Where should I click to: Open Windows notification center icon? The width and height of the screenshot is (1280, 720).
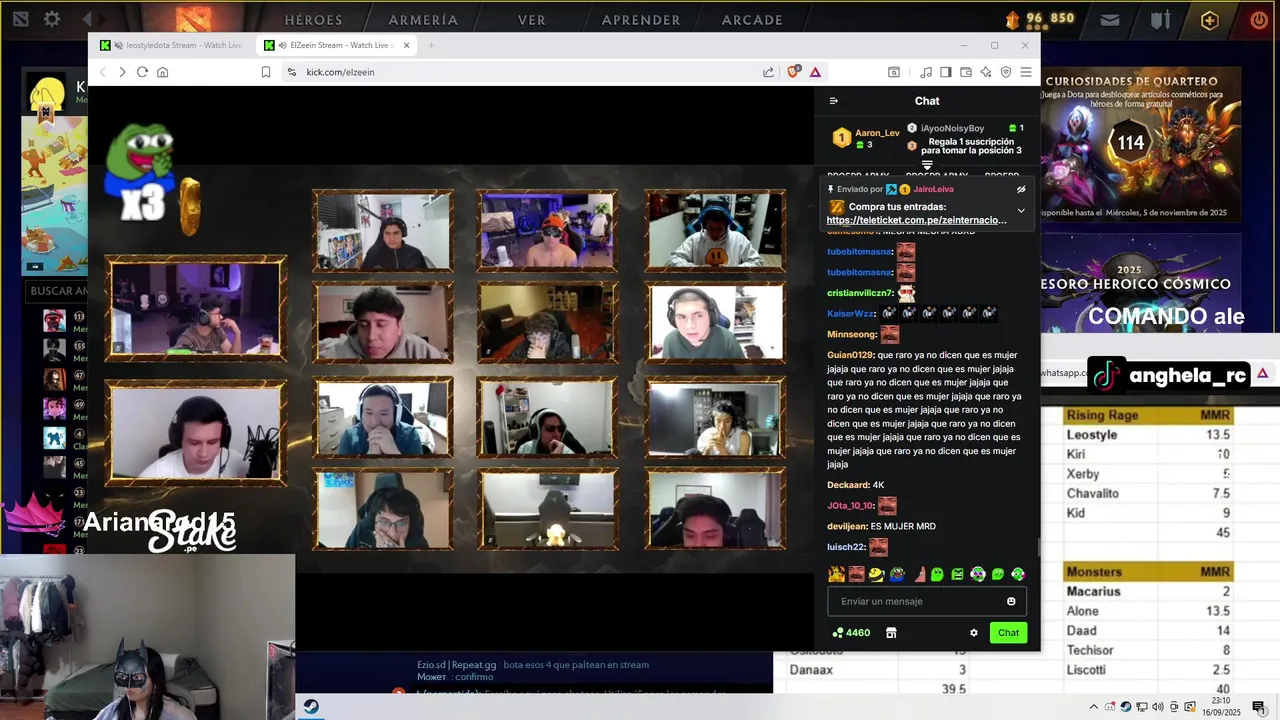(1259, 707)
